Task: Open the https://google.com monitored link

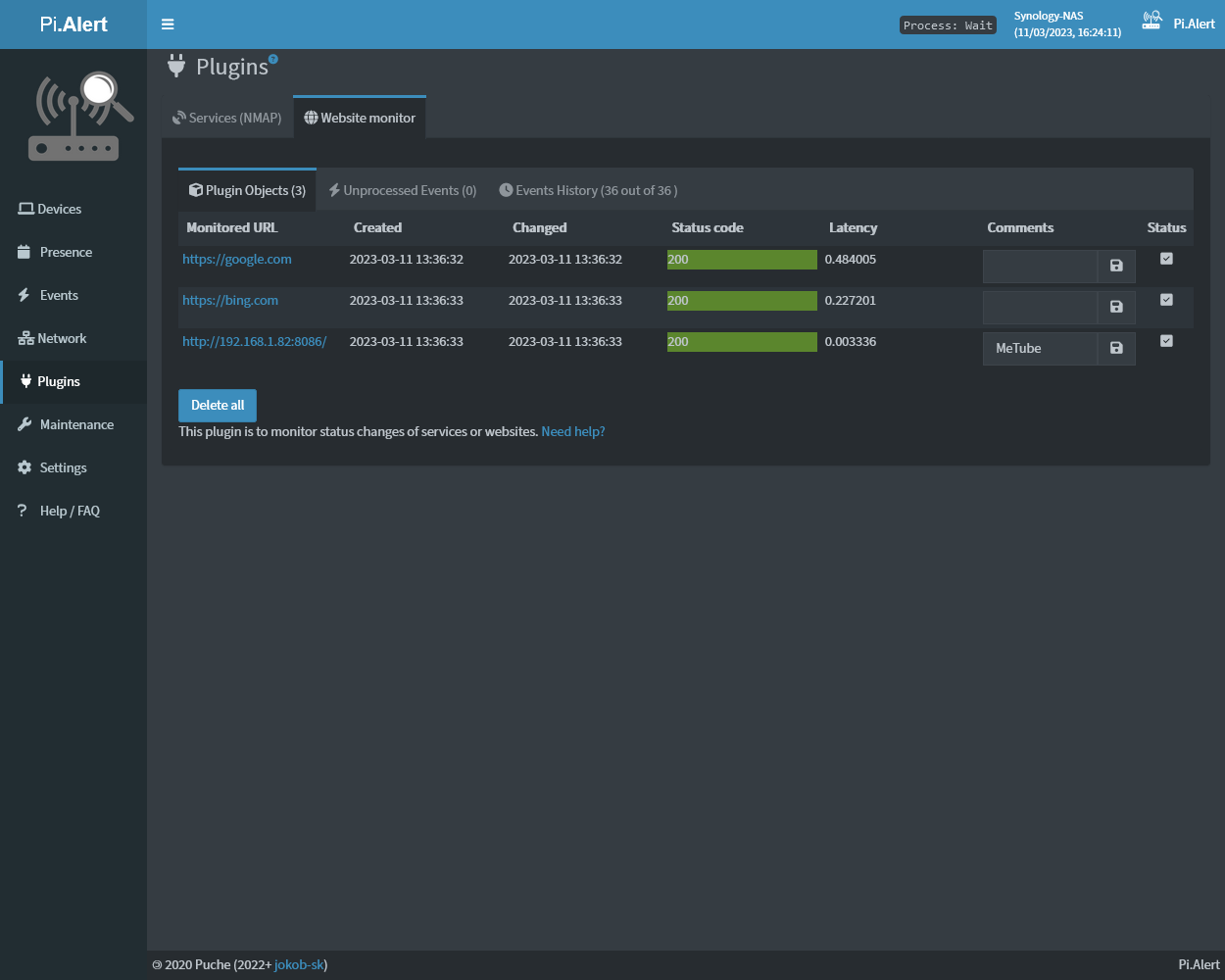Action: [237, 259]
